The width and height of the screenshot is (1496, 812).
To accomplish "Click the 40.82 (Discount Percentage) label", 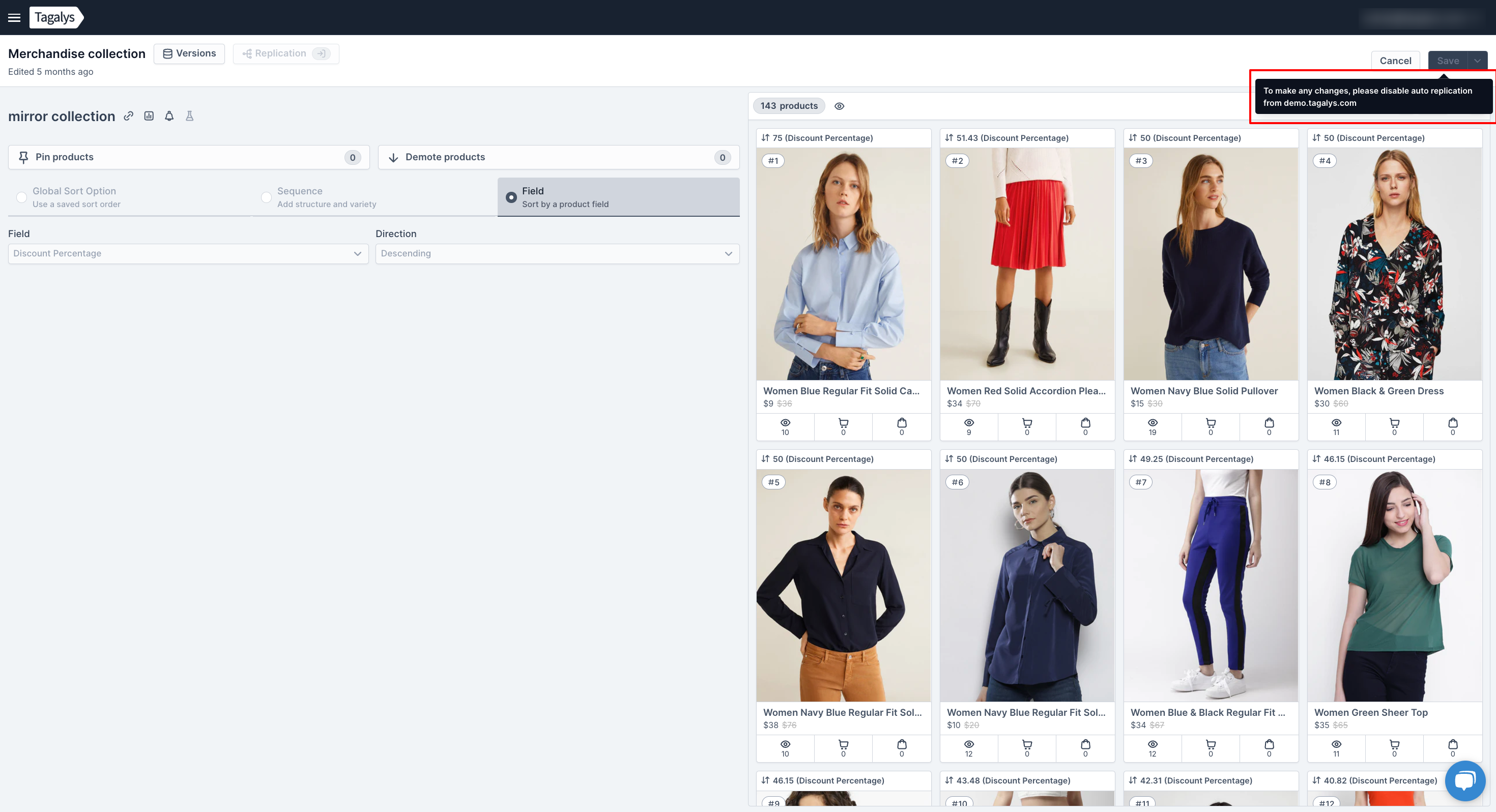I will click(x=1380, y=780).
